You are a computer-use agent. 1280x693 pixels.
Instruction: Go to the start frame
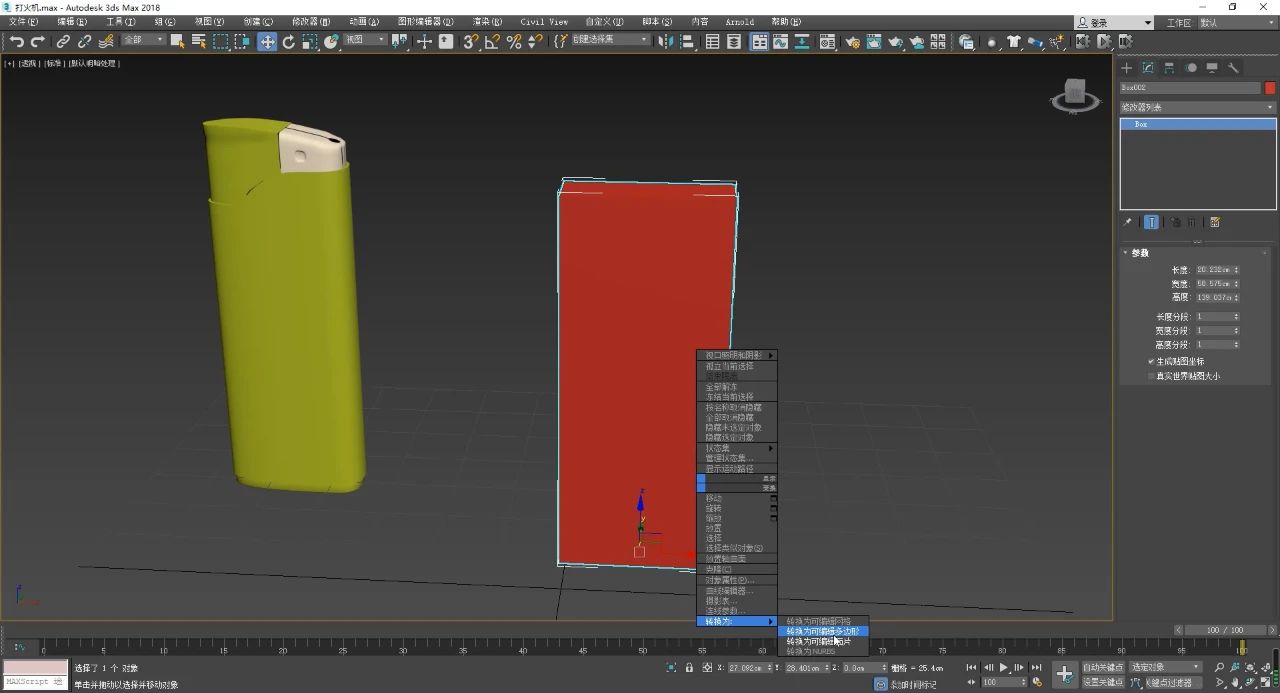pos(971,667)
